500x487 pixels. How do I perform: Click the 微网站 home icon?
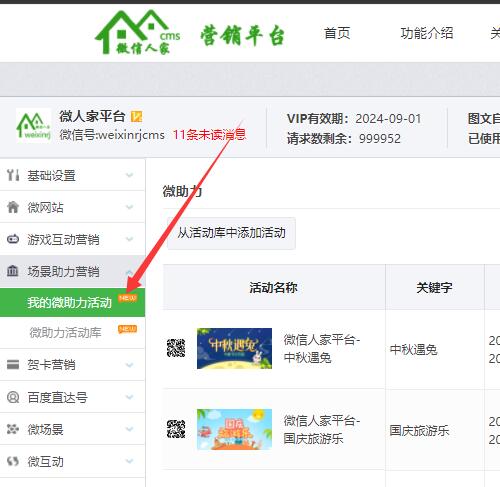13,207
